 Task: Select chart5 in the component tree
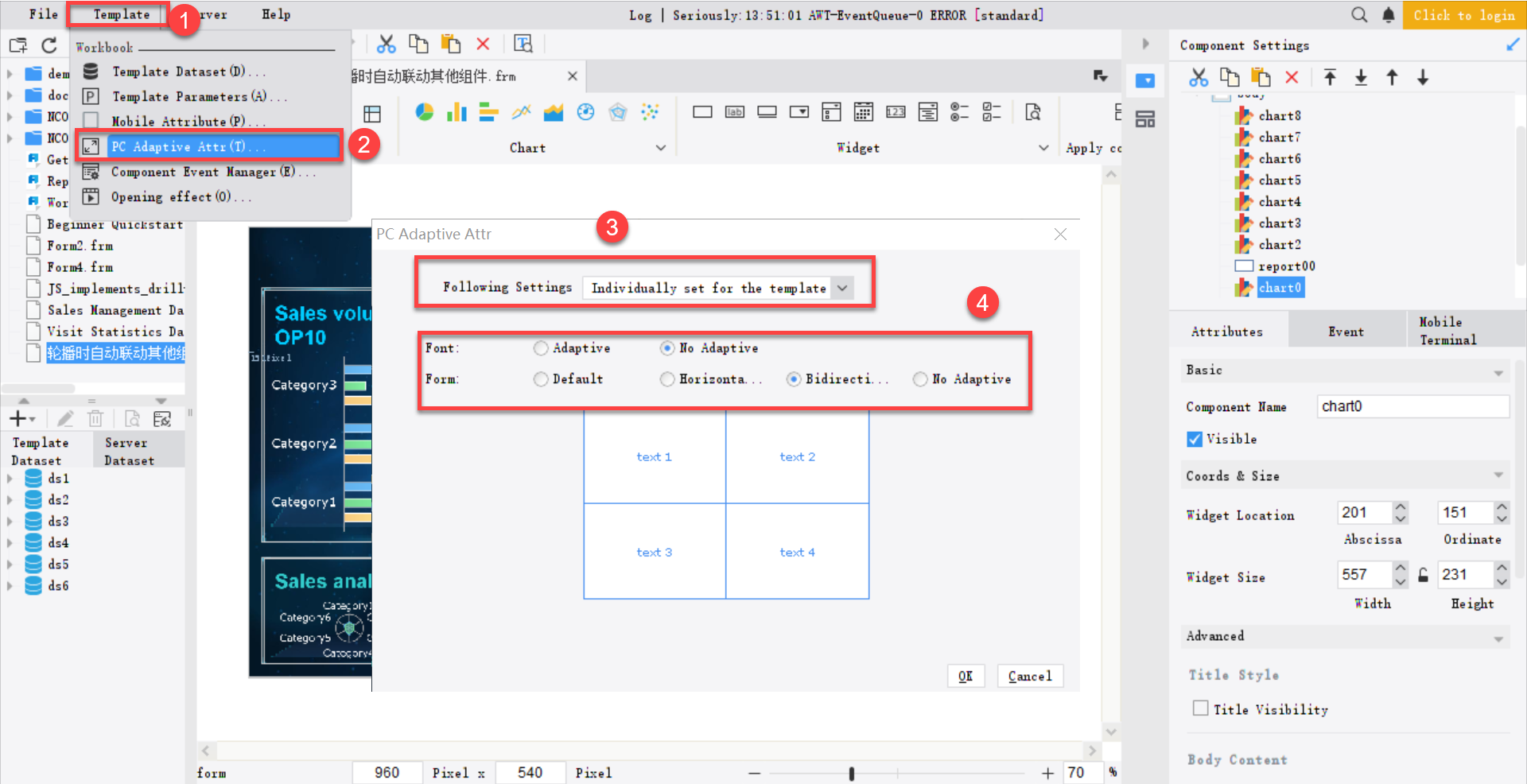point(1278,180)
